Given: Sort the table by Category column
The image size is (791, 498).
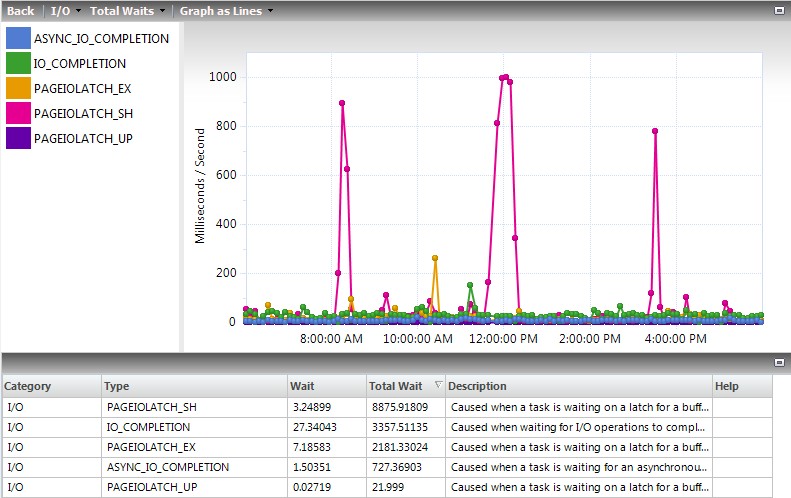Looking at the screenshot, I should tap(50, 386).
